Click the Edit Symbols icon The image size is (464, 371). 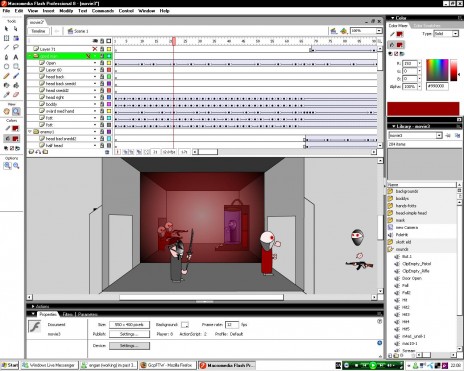point(344,31)
